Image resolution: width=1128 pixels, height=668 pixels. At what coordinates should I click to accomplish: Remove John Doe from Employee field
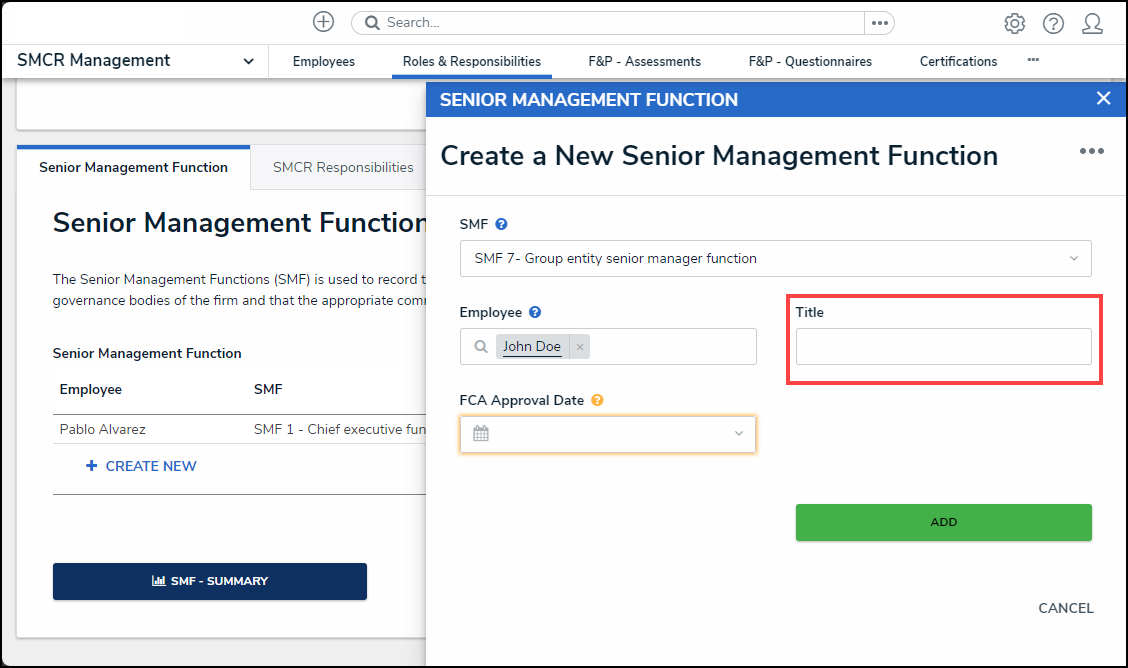click(580, 347)
